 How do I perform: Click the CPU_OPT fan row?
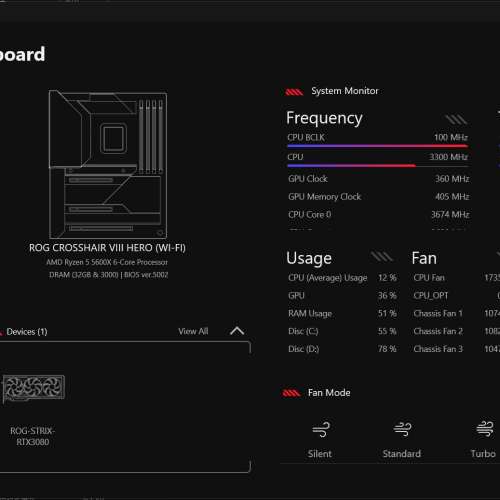coord(457,296)
